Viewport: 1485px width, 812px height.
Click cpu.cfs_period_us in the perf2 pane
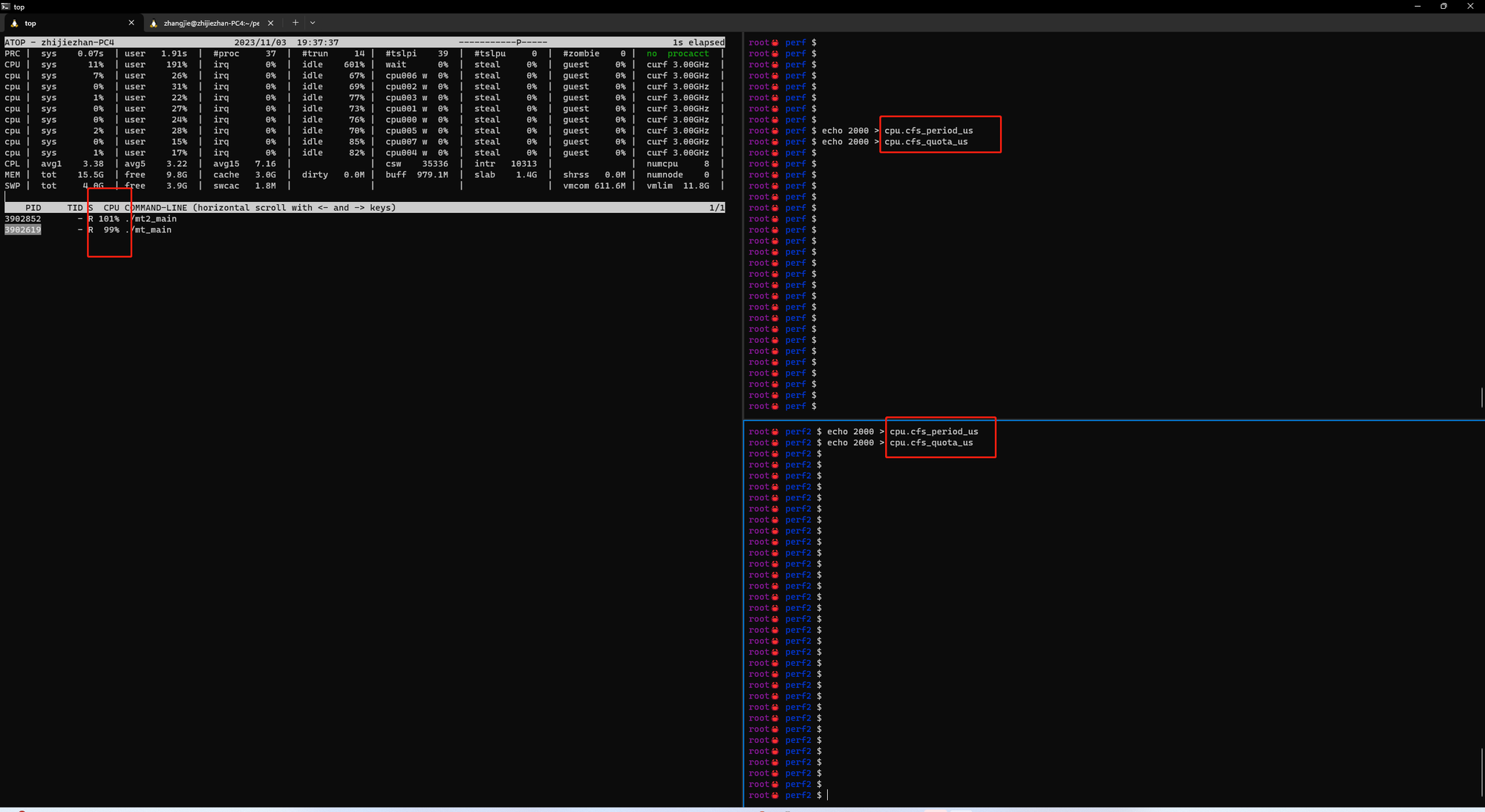pos(934,432)
